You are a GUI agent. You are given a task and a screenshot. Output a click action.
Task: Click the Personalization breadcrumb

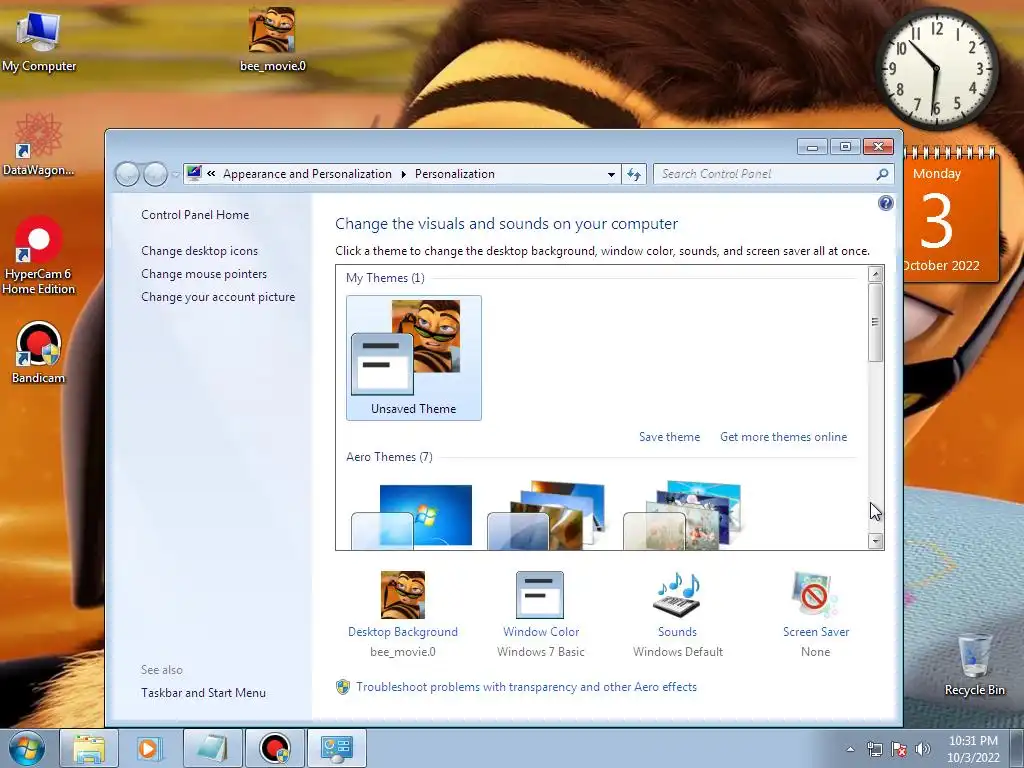click(455, 174)
